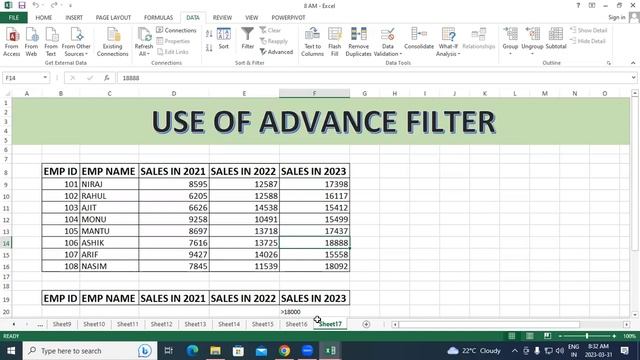
Task: Open From Other Sources dropdown
Action: [x=76, y=42]
